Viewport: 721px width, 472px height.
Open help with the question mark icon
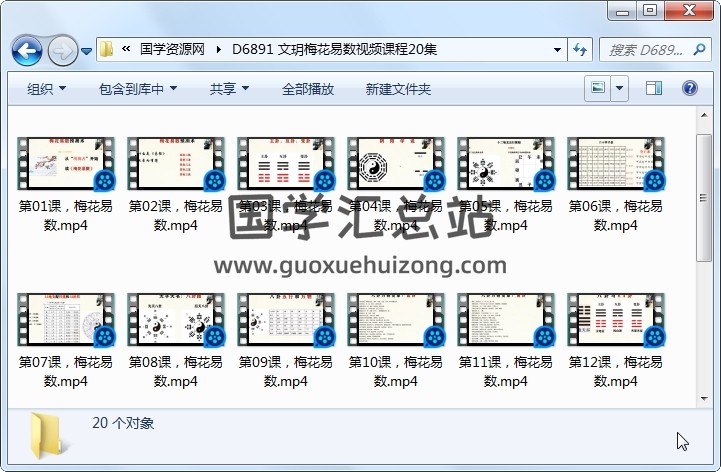pos(689,88)
